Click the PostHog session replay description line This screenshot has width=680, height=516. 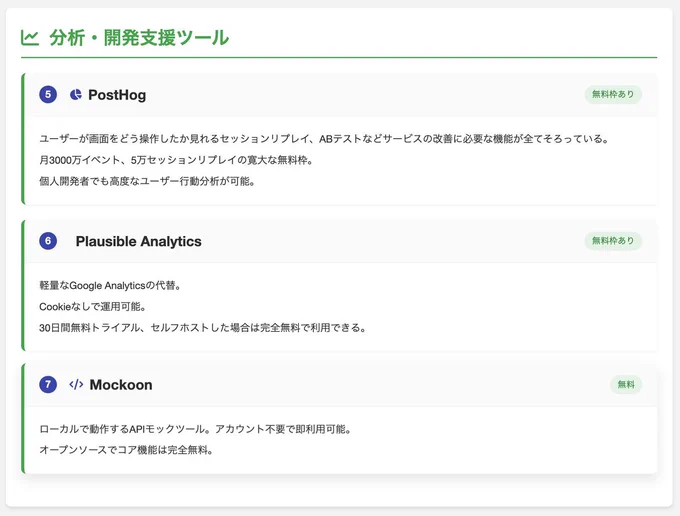[325, 139]
